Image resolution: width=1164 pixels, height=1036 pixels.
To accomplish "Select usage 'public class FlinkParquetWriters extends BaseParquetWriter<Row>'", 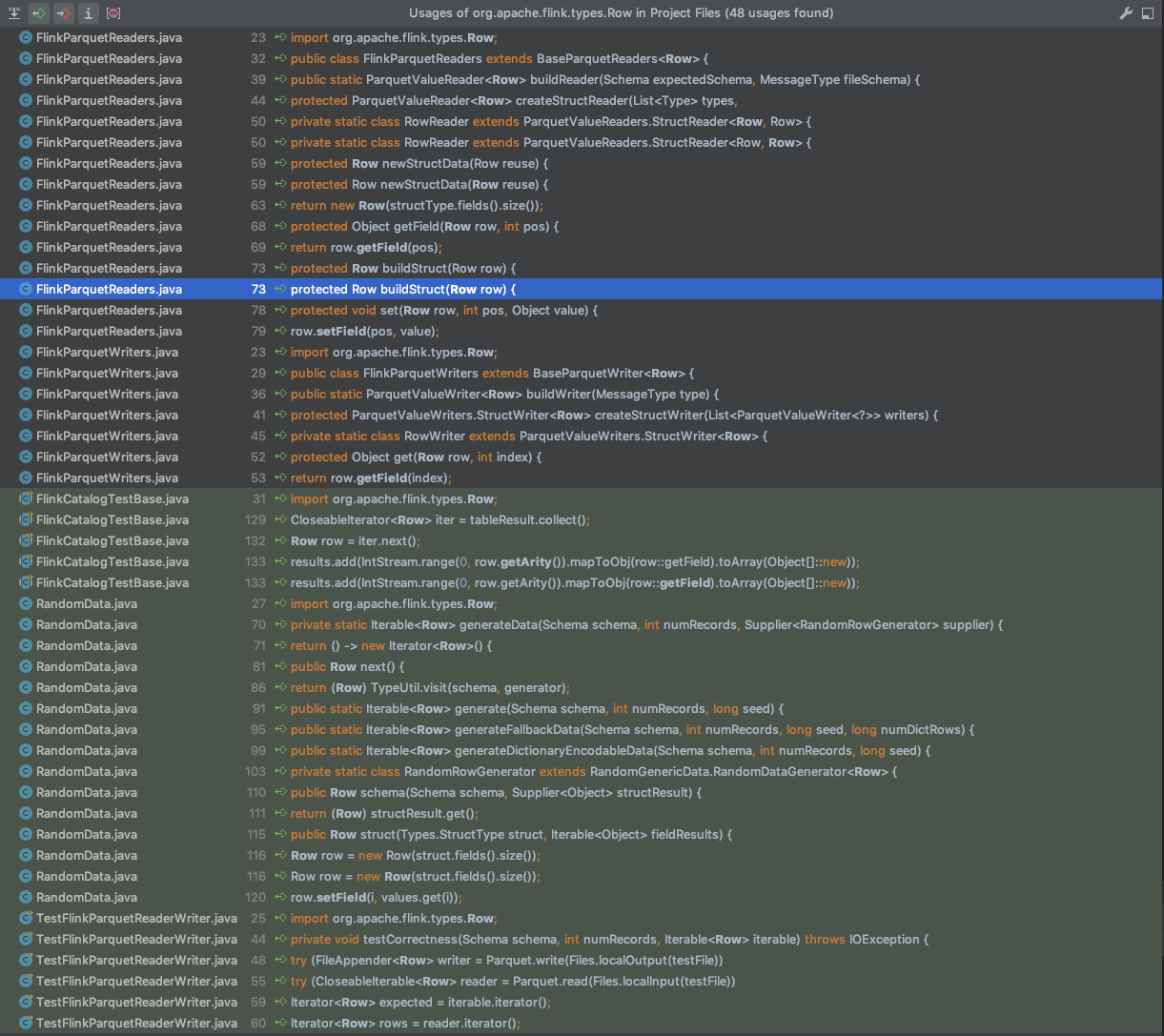I will 493,374.
